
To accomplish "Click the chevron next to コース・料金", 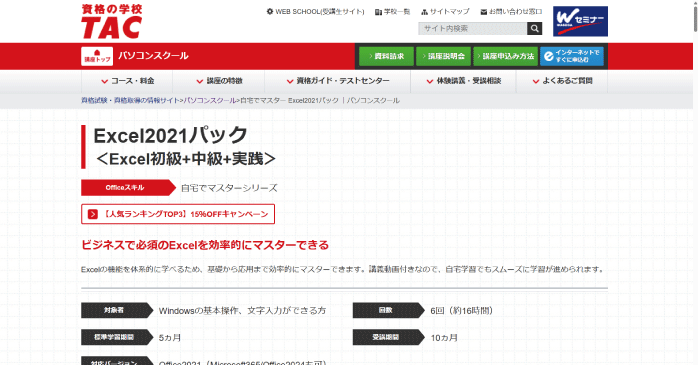I will [105, 81].
